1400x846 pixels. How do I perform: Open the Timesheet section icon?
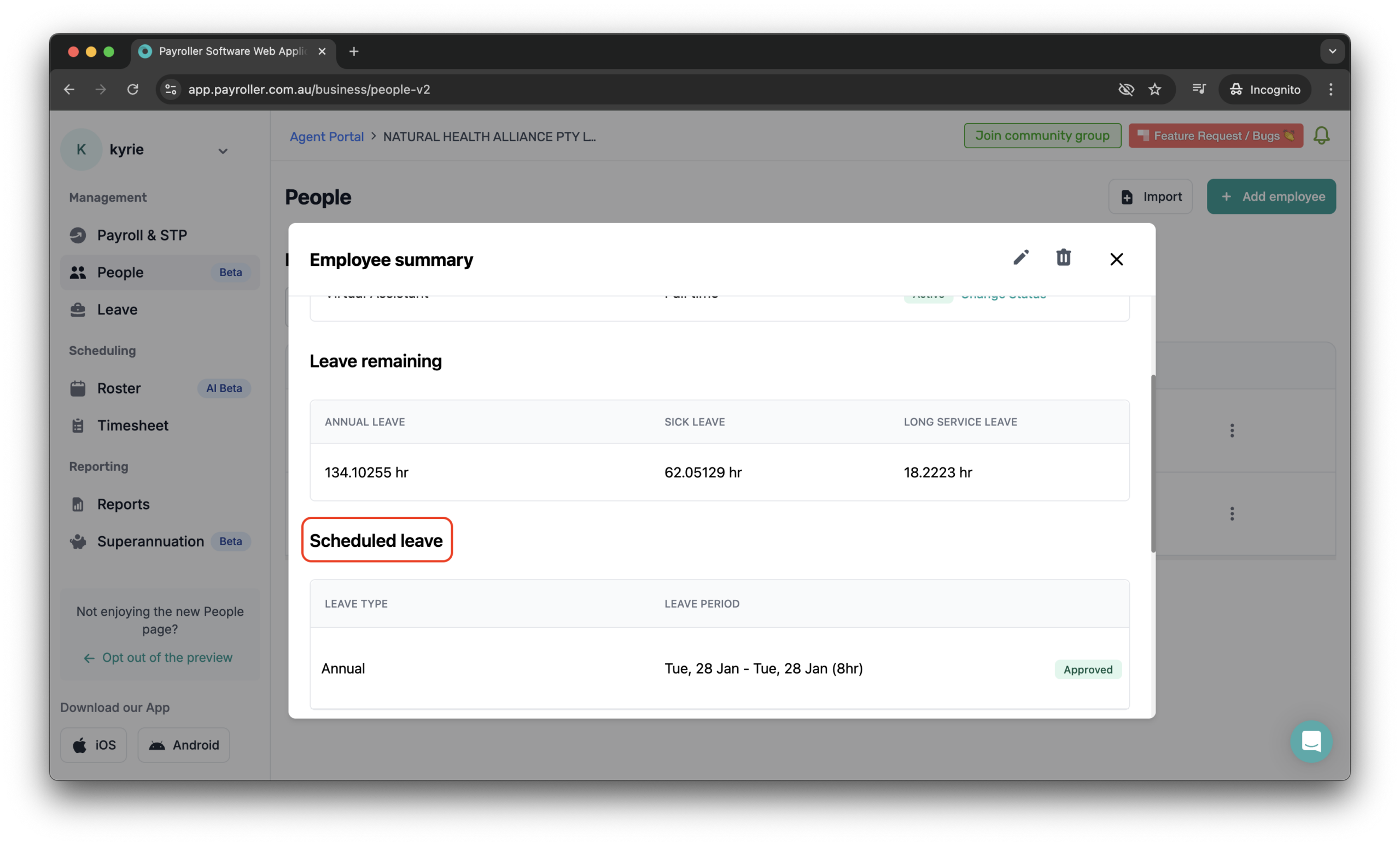tap(78, 425)
